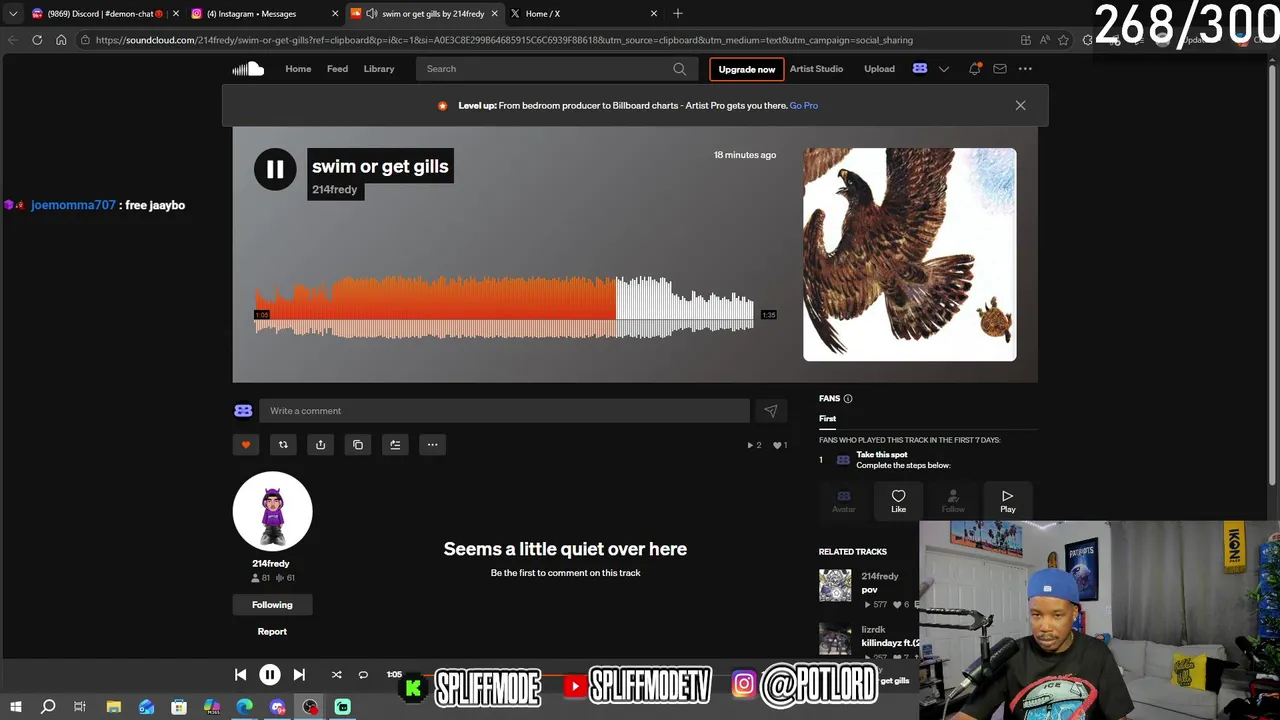1280x720 pixels.
Task: Skip to previous track in bottom player
Action: 240,675
